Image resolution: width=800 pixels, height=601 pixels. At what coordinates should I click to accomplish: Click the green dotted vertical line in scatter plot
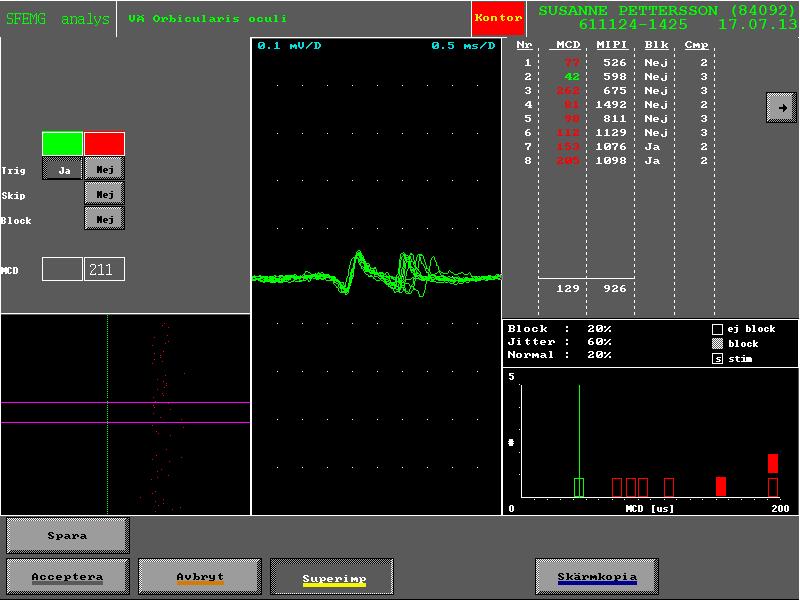point(108,414)
